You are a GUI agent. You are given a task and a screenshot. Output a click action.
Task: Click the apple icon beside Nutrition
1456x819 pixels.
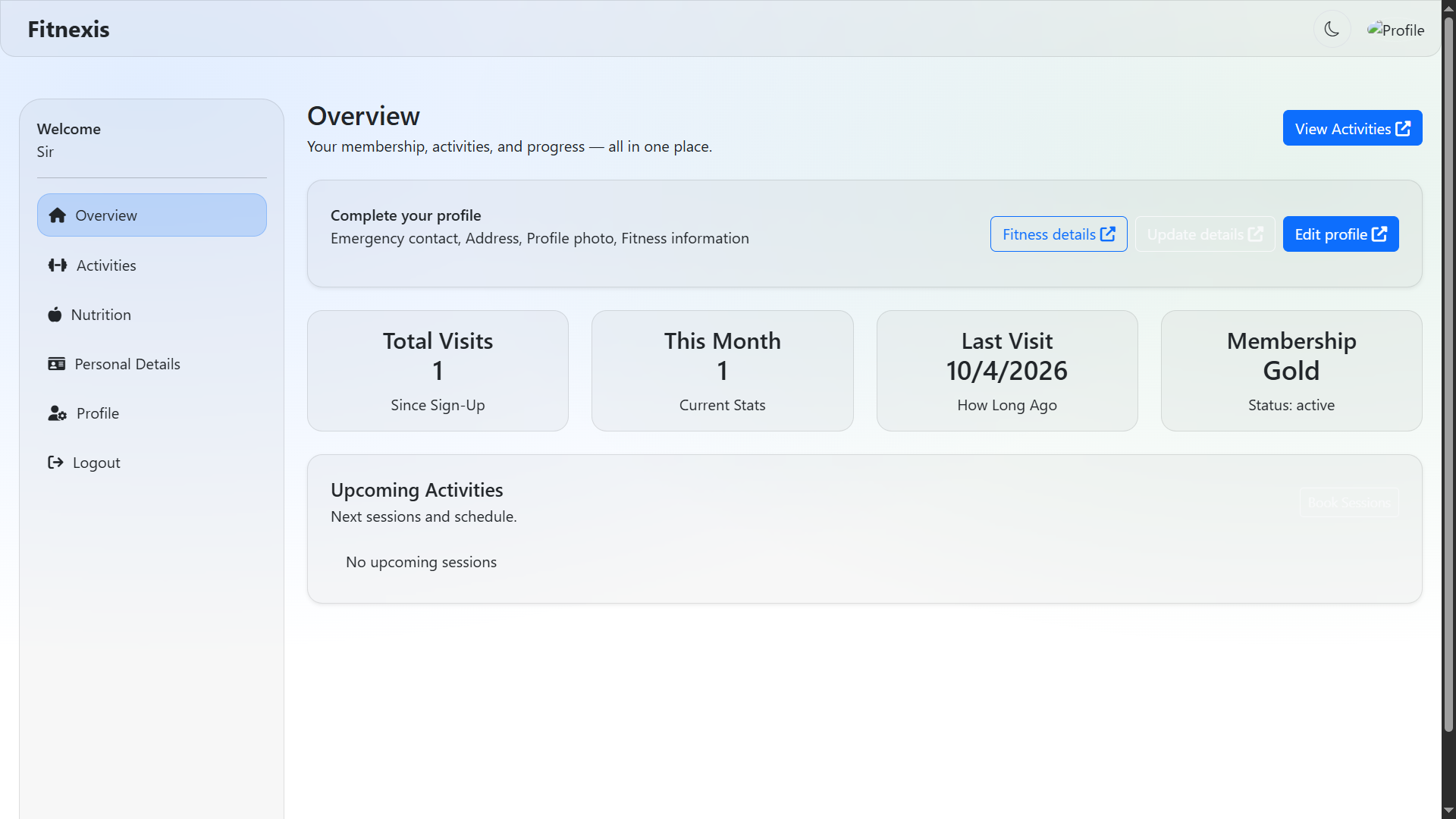click(55, 315)
